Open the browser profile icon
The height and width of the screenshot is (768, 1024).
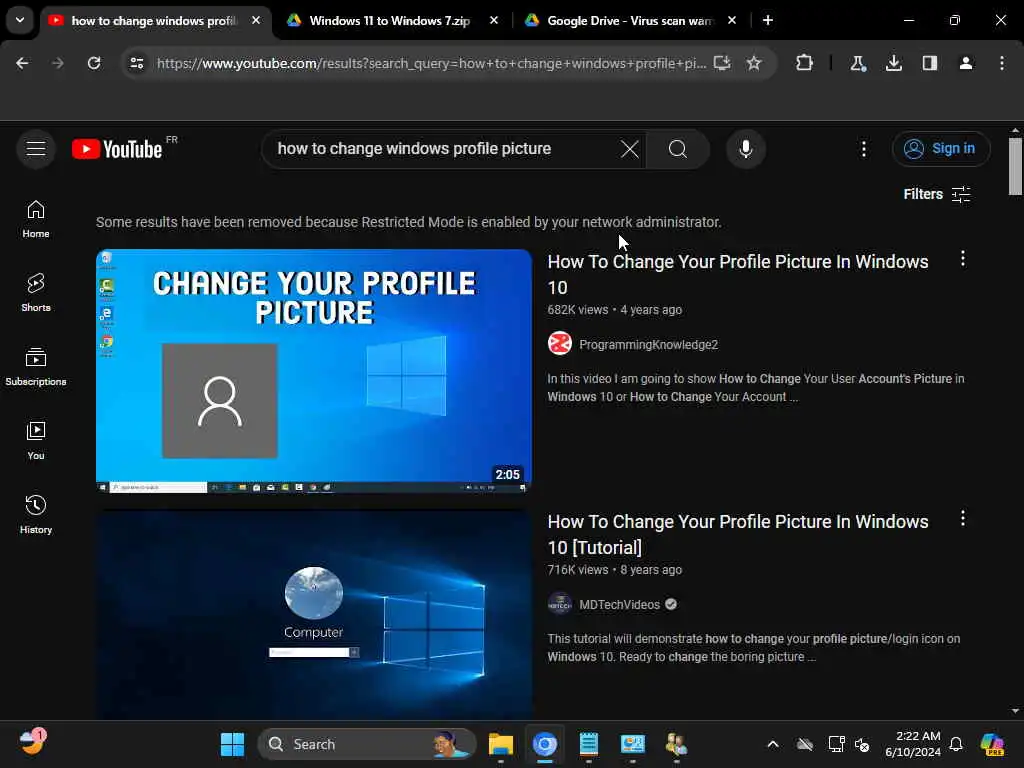click(966, 63)
